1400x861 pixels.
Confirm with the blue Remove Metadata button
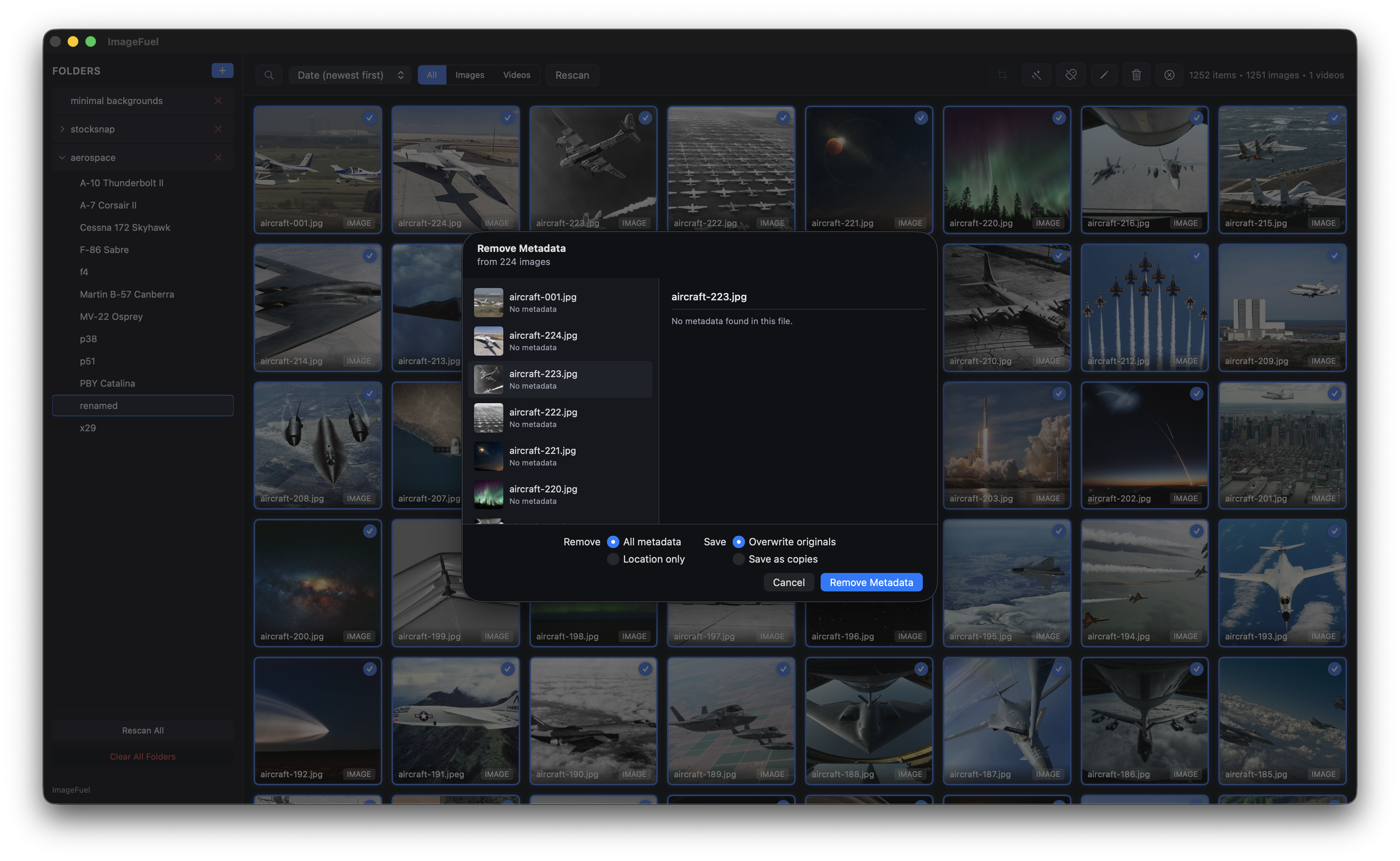point(871,583)
